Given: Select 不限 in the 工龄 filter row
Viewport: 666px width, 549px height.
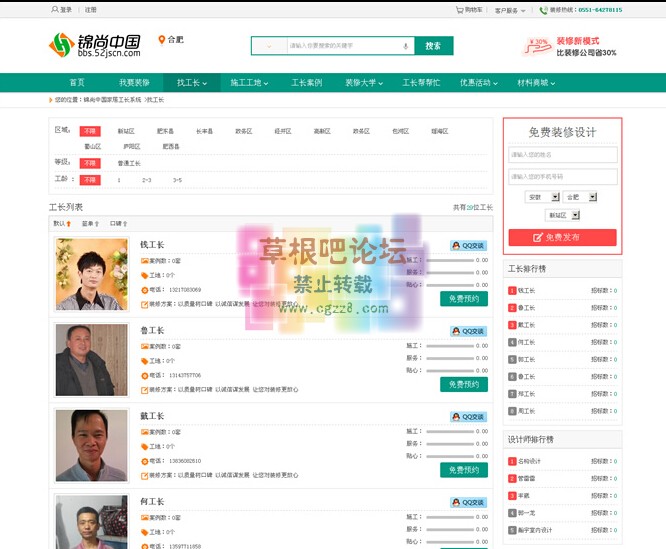Looking at the screenshot, I should 90,180.
